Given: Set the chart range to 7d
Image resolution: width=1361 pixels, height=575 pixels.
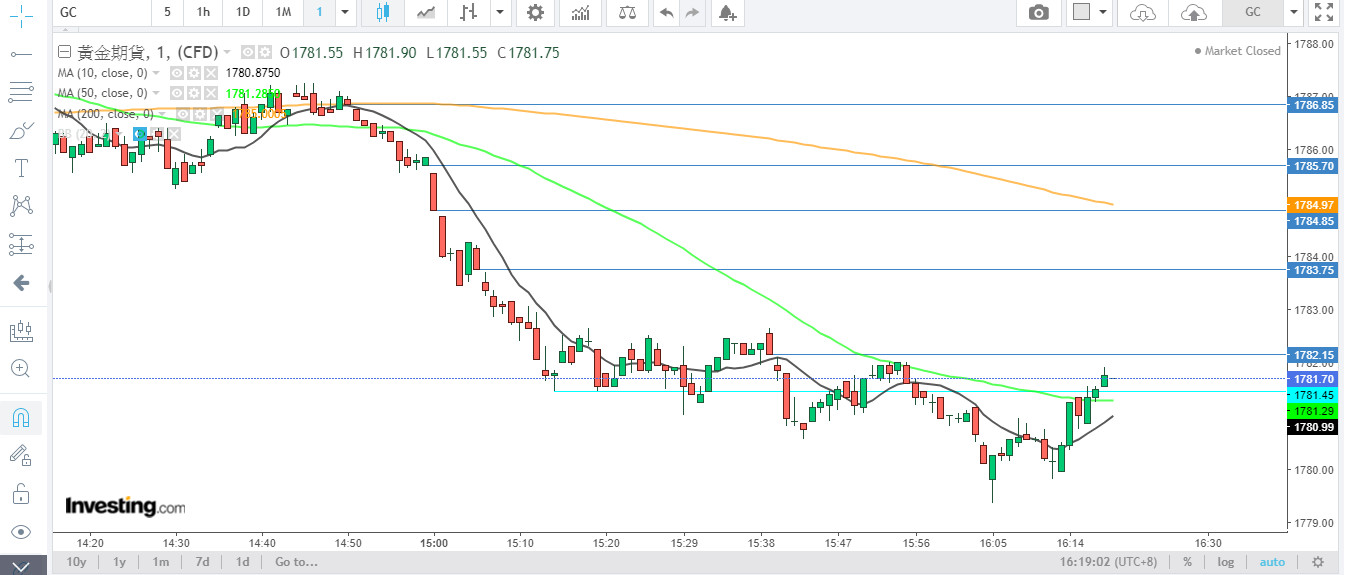Looking at the screenshot, I should 202,562.
